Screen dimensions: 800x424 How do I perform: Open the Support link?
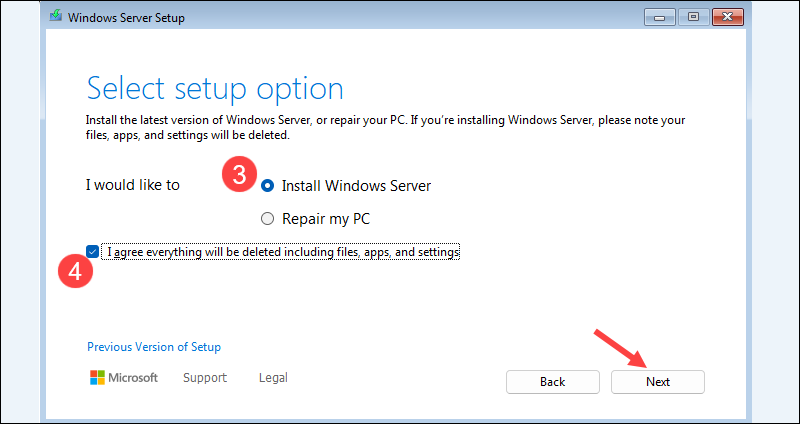(x=205, y=378)
